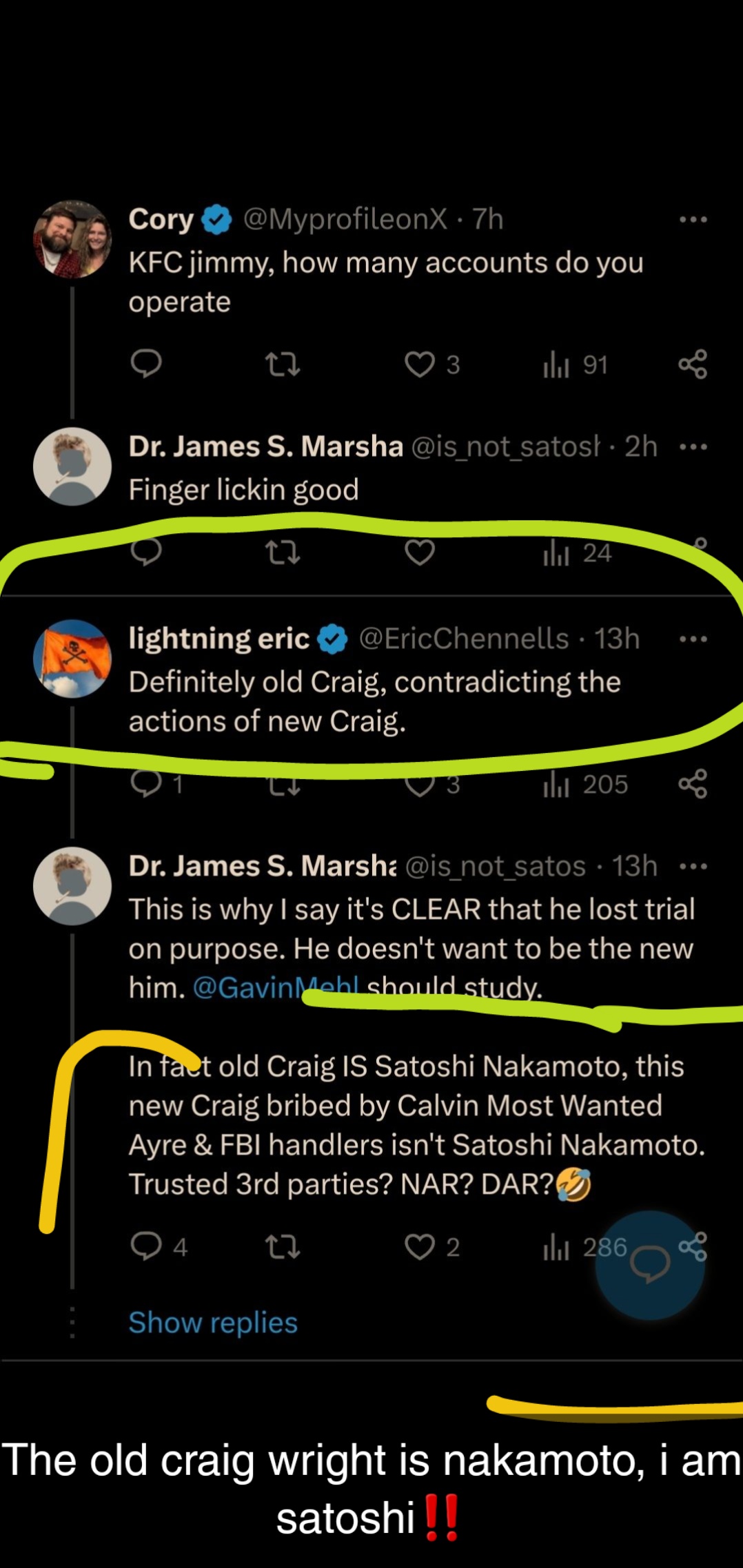Like the 'Finger lickin good' reply
Screen dimensions: 743x1568
(420, 553)
